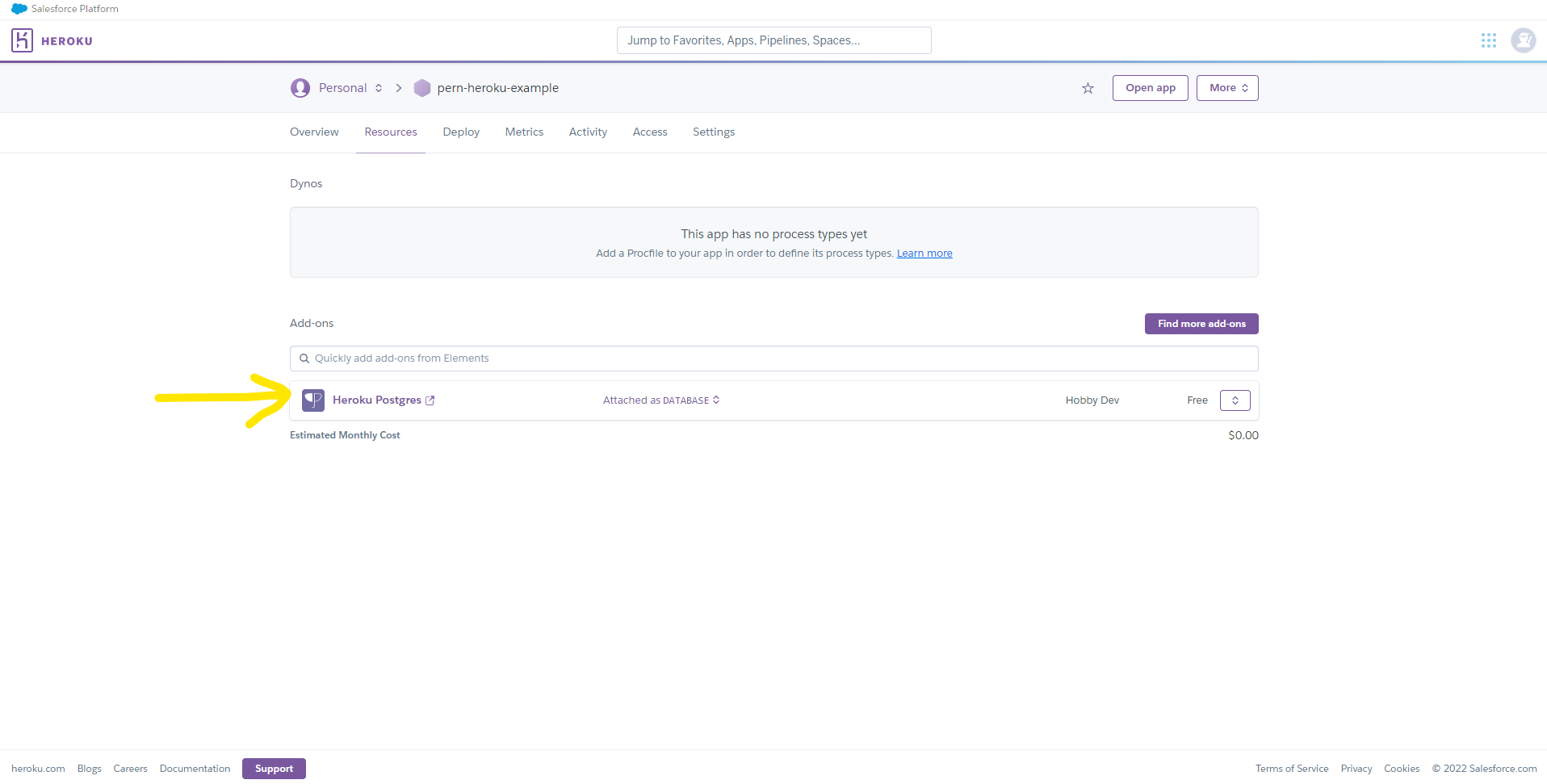
Task: Switch to the Deploy tab
Action: 460,132
